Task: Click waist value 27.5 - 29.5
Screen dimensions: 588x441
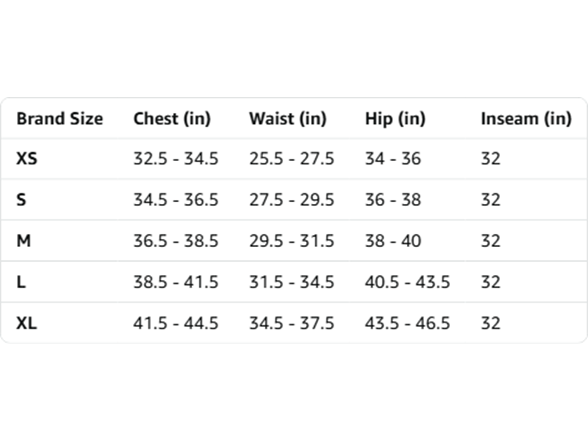Action: (x=292, y=200)
